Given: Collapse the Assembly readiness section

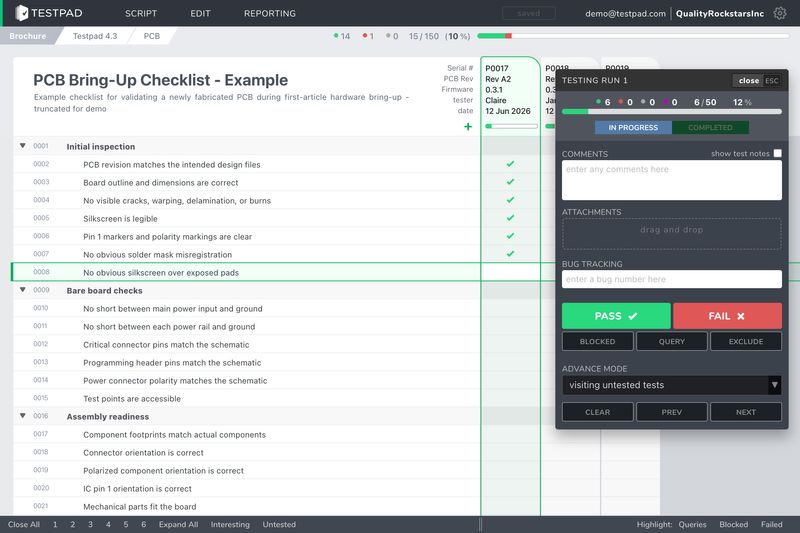Looking at the screenshot, I should (x=22, y=416).
